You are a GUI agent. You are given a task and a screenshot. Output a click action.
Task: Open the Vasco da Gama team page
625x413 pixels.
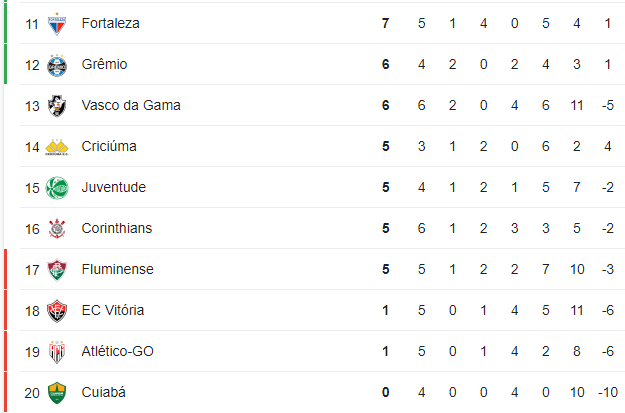[131, 105]
